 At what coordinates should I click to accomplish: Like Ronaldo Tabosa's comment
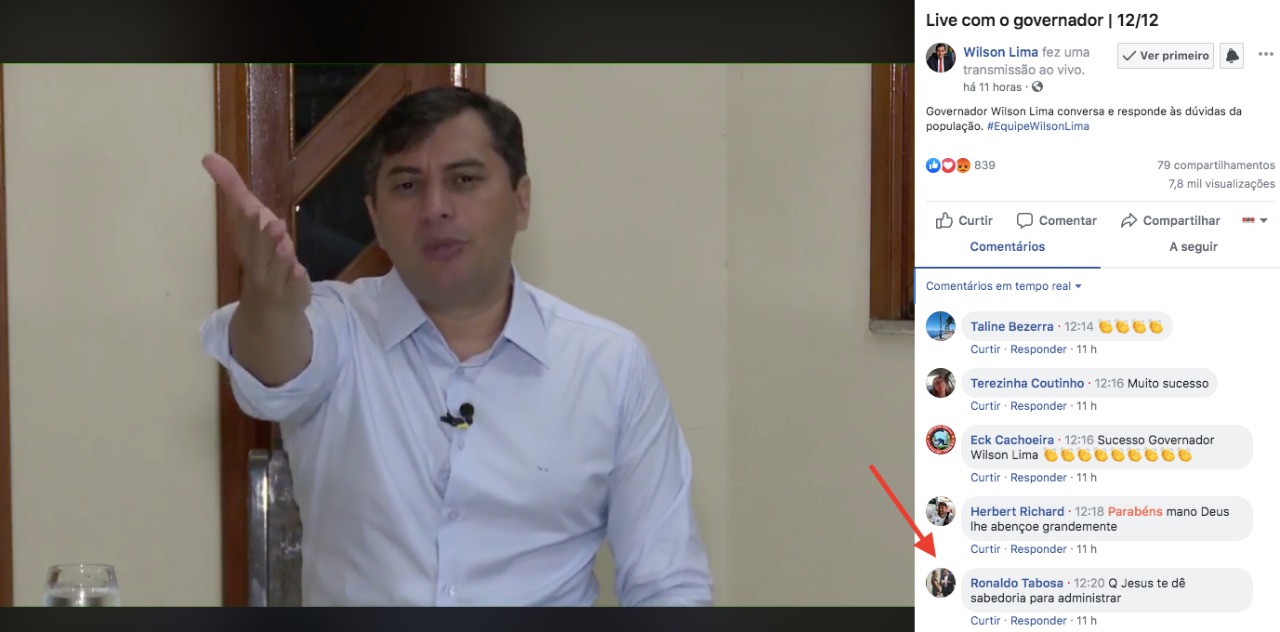tap(985, 621)
